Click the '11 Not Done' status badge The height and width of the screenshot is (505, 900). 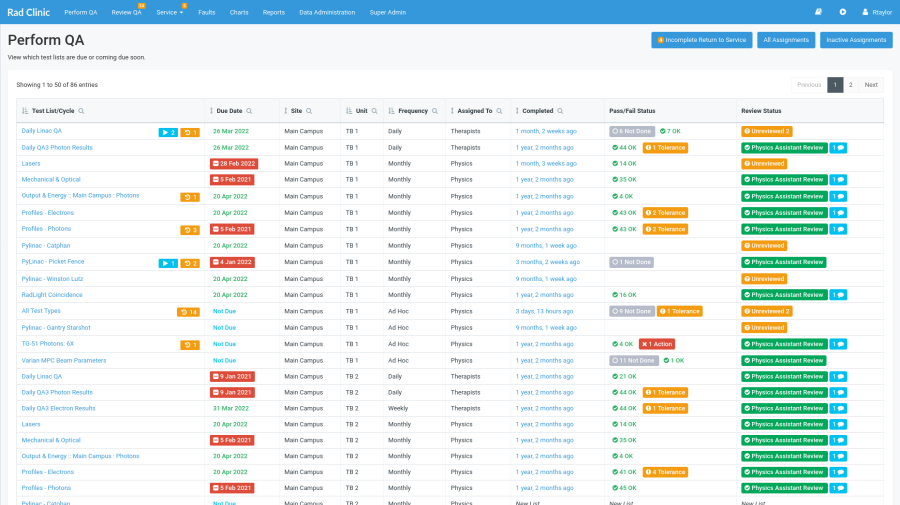click(x=633, y=361)
